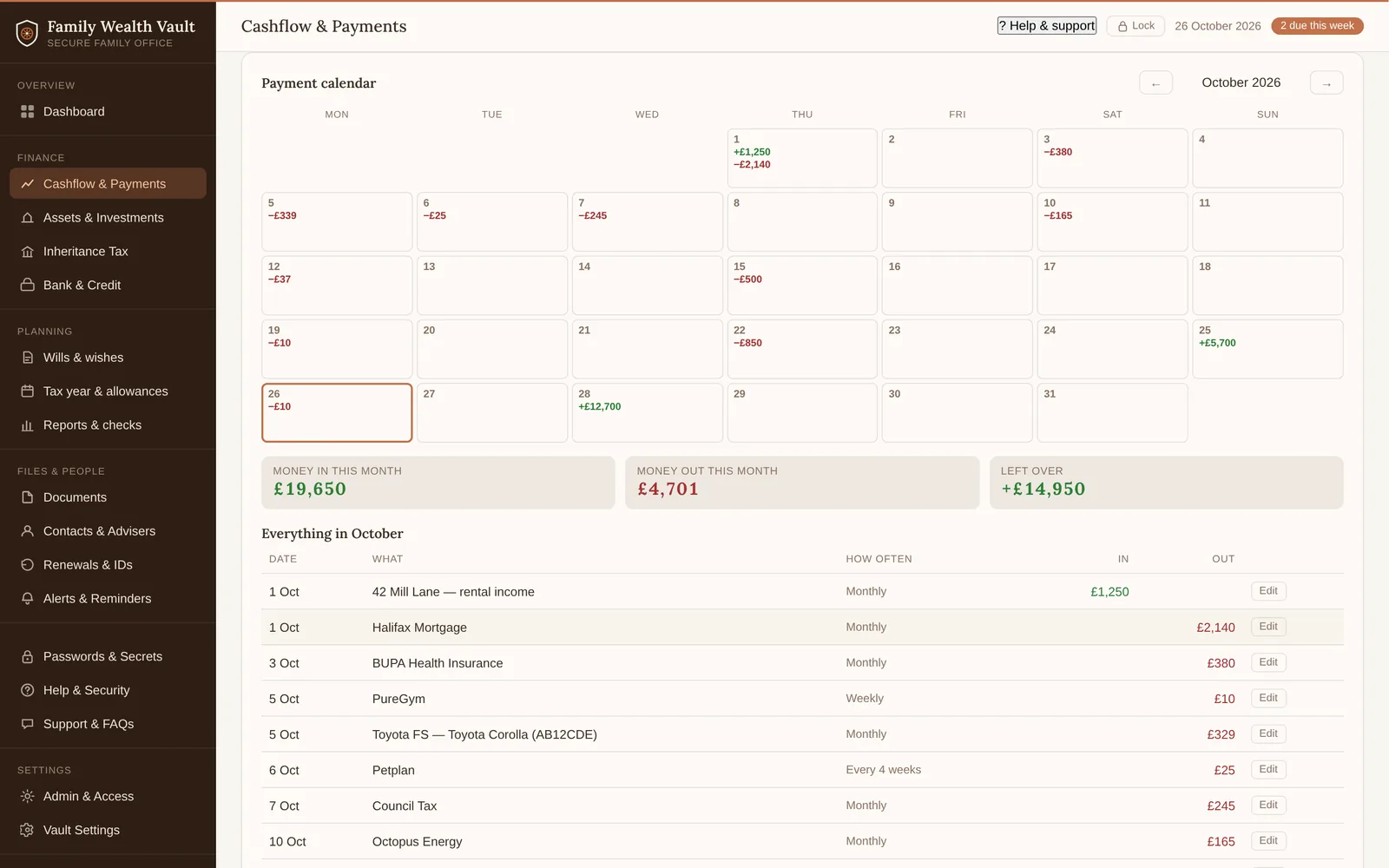This screenshot has width=1389, height=868.
Task: Click the HOW OFTEN column header
Action: (x=879, y=559)
